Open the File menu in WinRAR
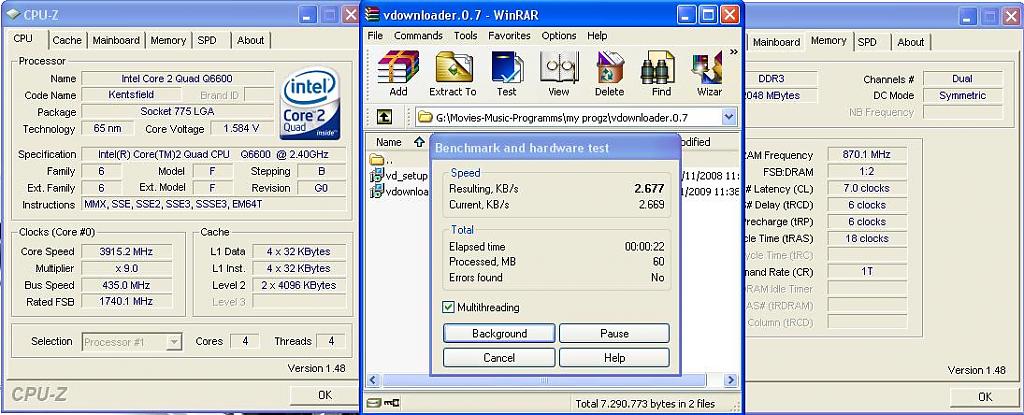This screenshot has width=1024, height=415. [375, 35]
